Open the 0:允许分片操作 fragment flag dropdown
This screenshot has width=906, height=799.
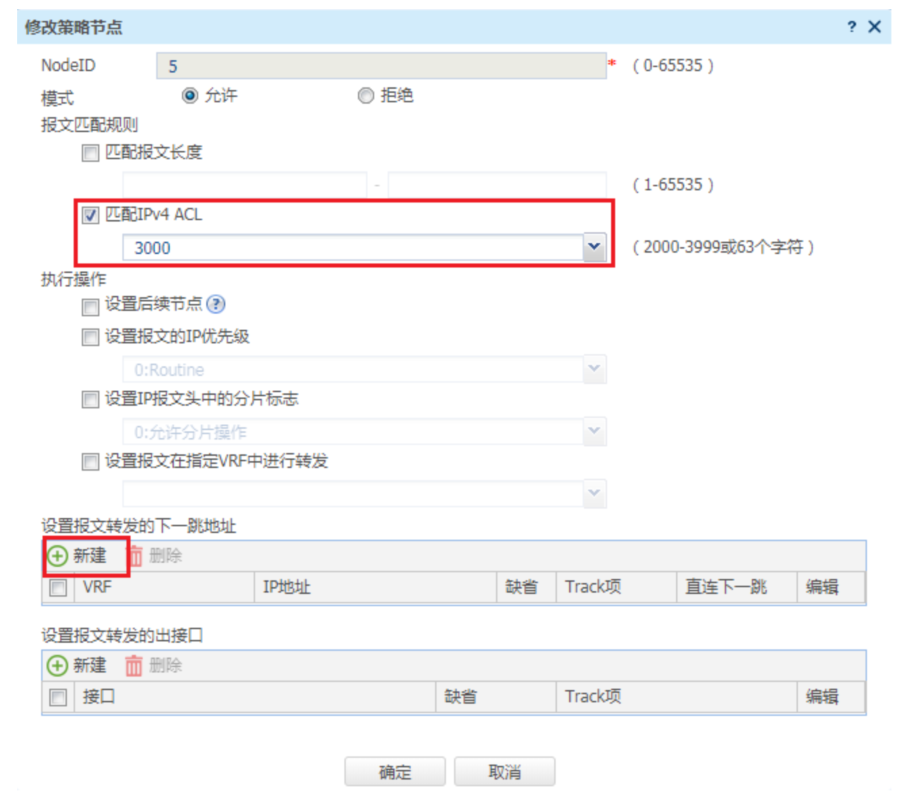coord(594,431)
